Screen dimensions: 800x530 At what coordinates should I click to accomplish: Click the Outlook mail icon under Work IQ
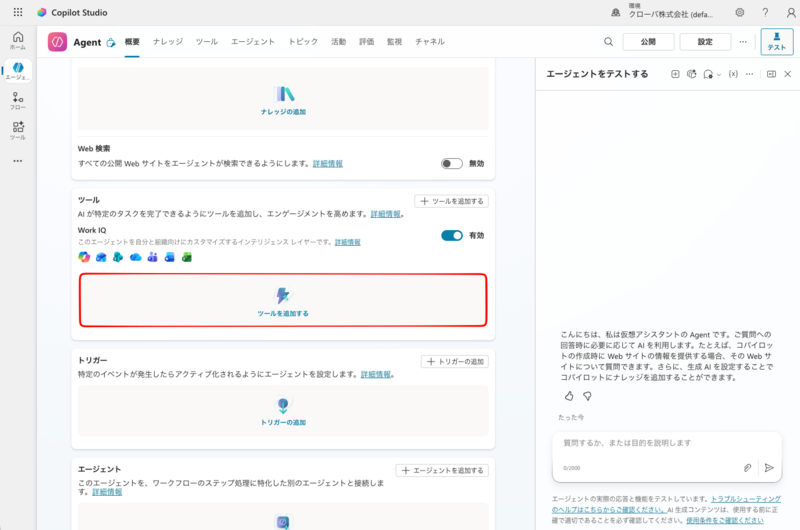(x=101, y=257)
